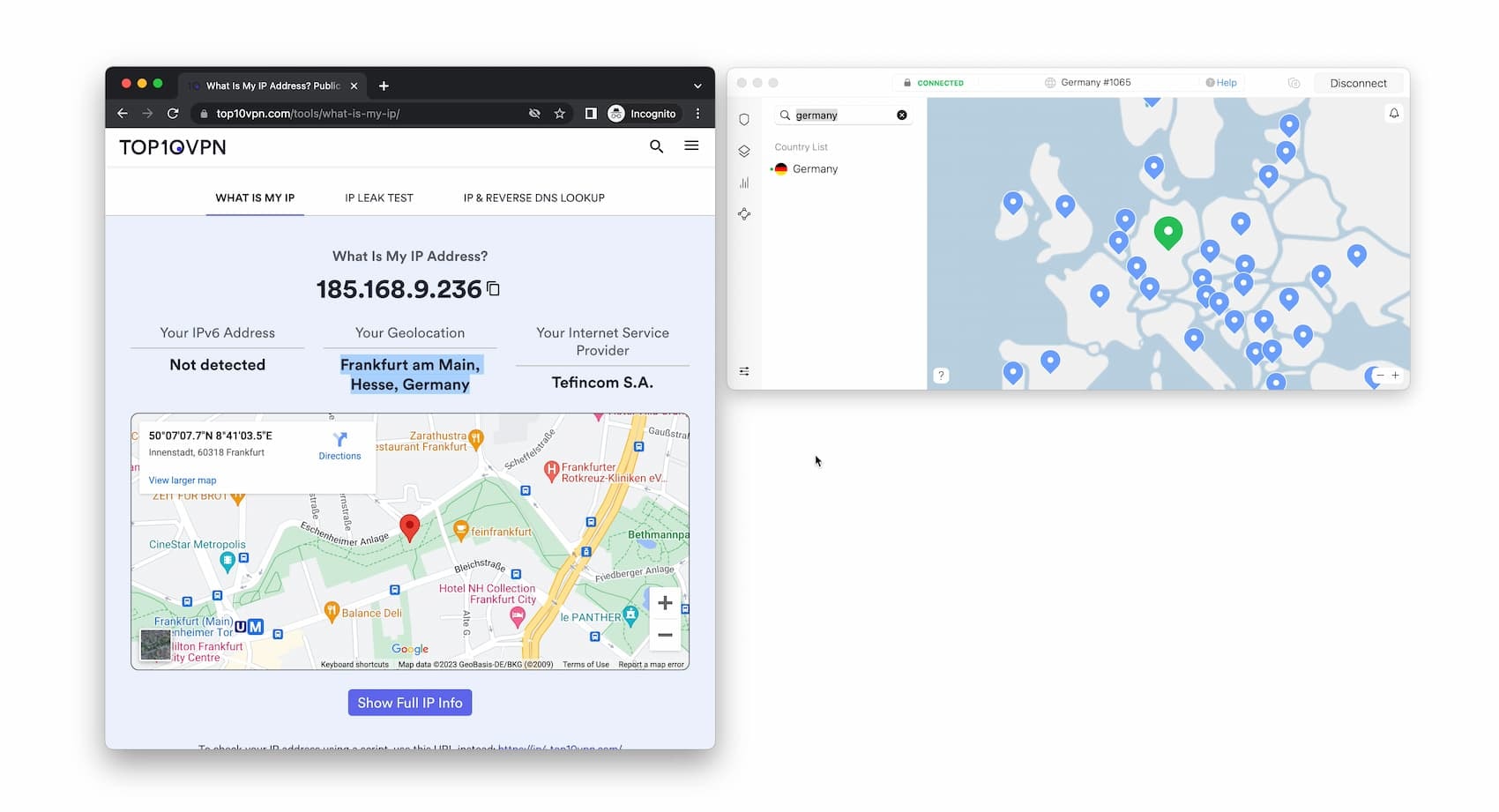The image size is (1499, 812).
Task: Close the What Is My IP Address tab
Action: (354, 86)
